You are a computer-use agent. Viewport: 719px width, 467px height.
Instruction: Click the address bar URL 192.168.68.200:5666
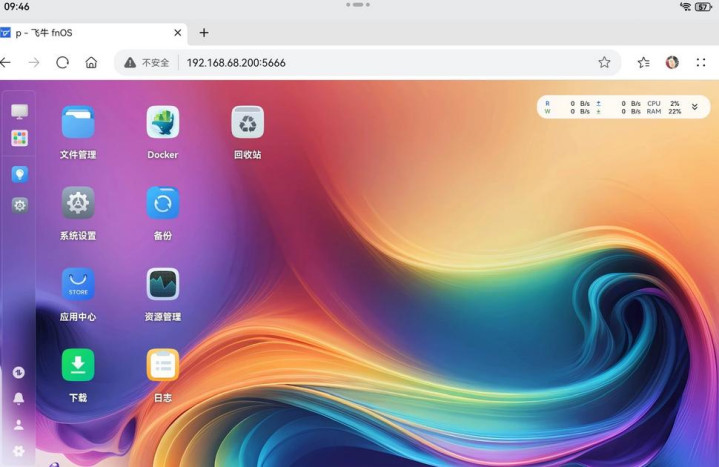[x=236, y=62]
